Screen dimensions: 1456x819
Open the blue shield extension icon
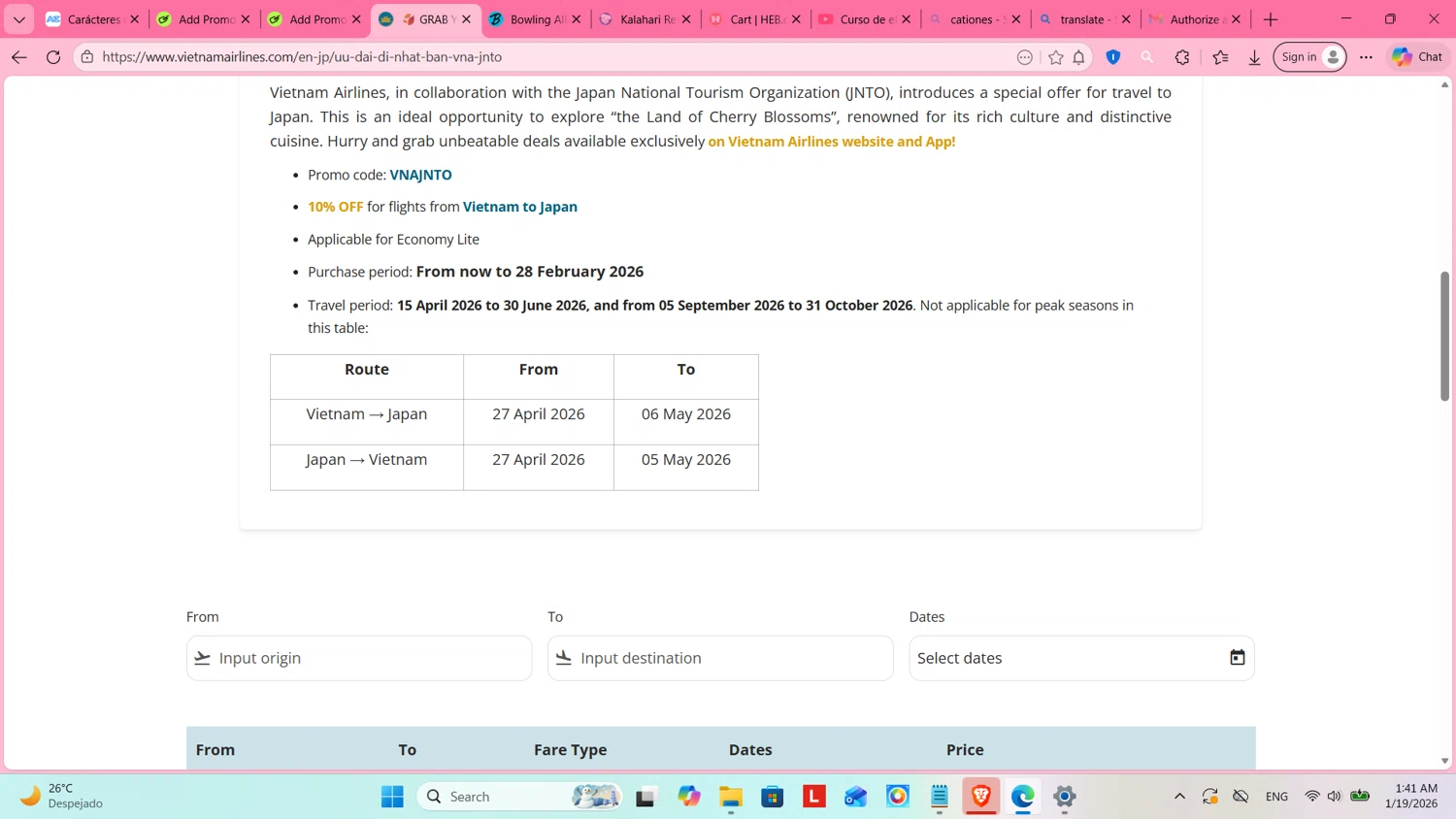pos(1113,57)
